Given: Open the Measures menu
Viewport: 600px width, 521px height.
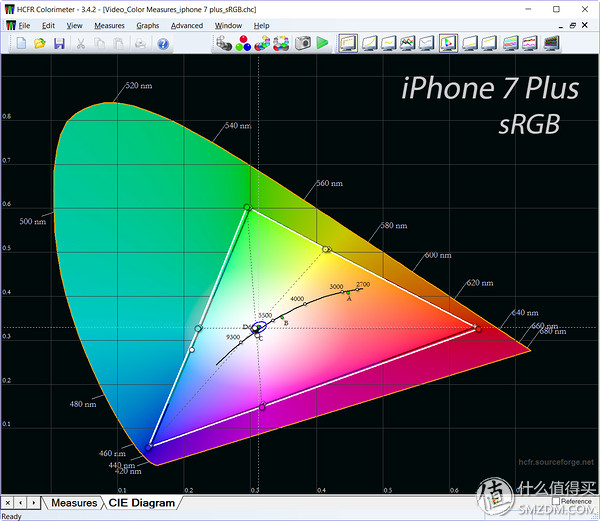Looking at the screenshot, I should tap(109, 25).
